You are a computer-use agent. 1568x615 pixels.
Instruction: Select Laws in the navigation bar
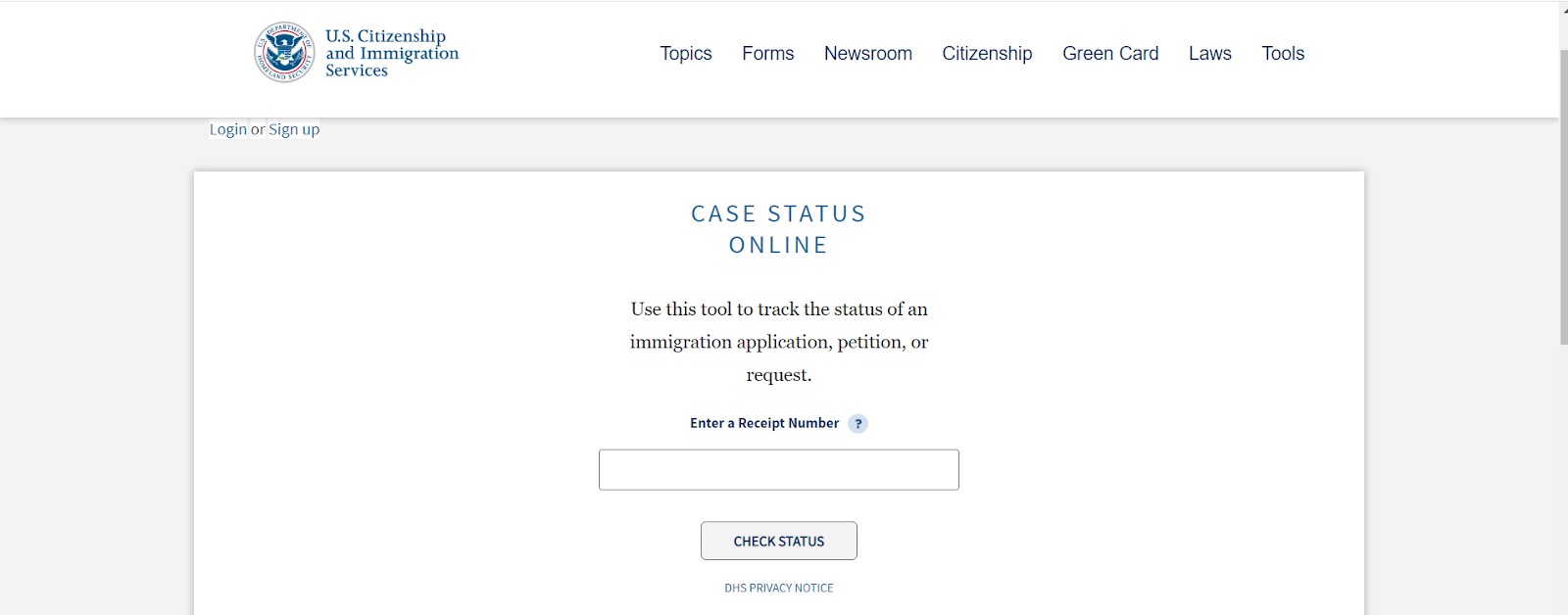point(1209,54)
